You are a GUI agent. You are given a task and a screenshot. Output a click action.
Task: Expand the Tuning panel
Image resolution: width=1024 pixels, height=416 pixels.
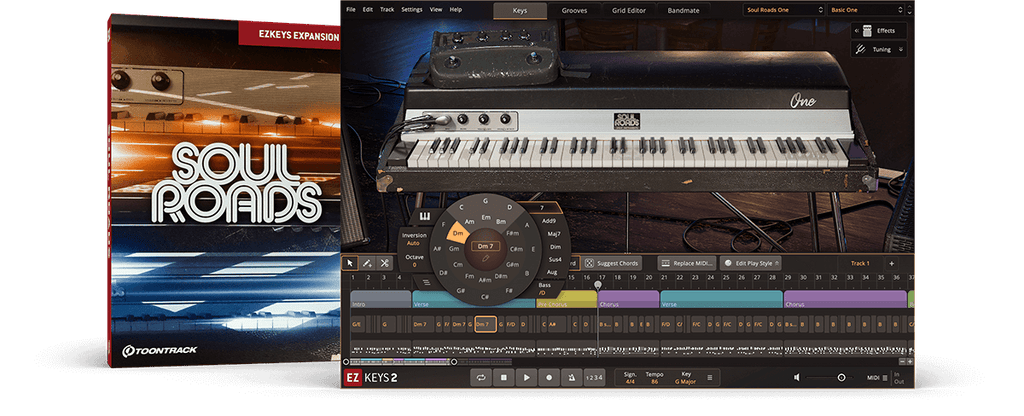click(x=879, y=49)
